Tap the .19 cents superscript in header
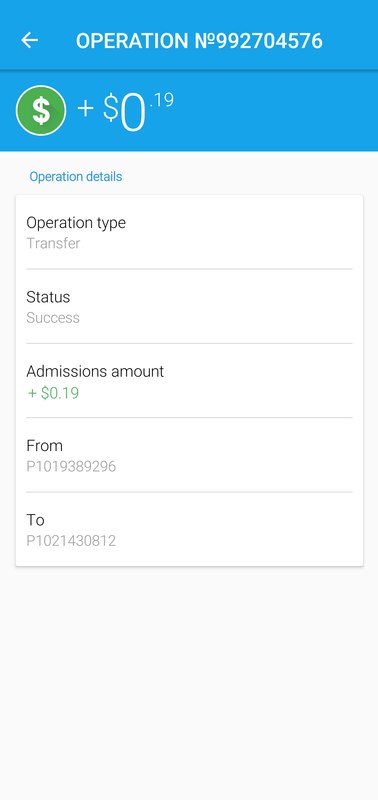This screenshot has width=378, height=800. point(162,100)
